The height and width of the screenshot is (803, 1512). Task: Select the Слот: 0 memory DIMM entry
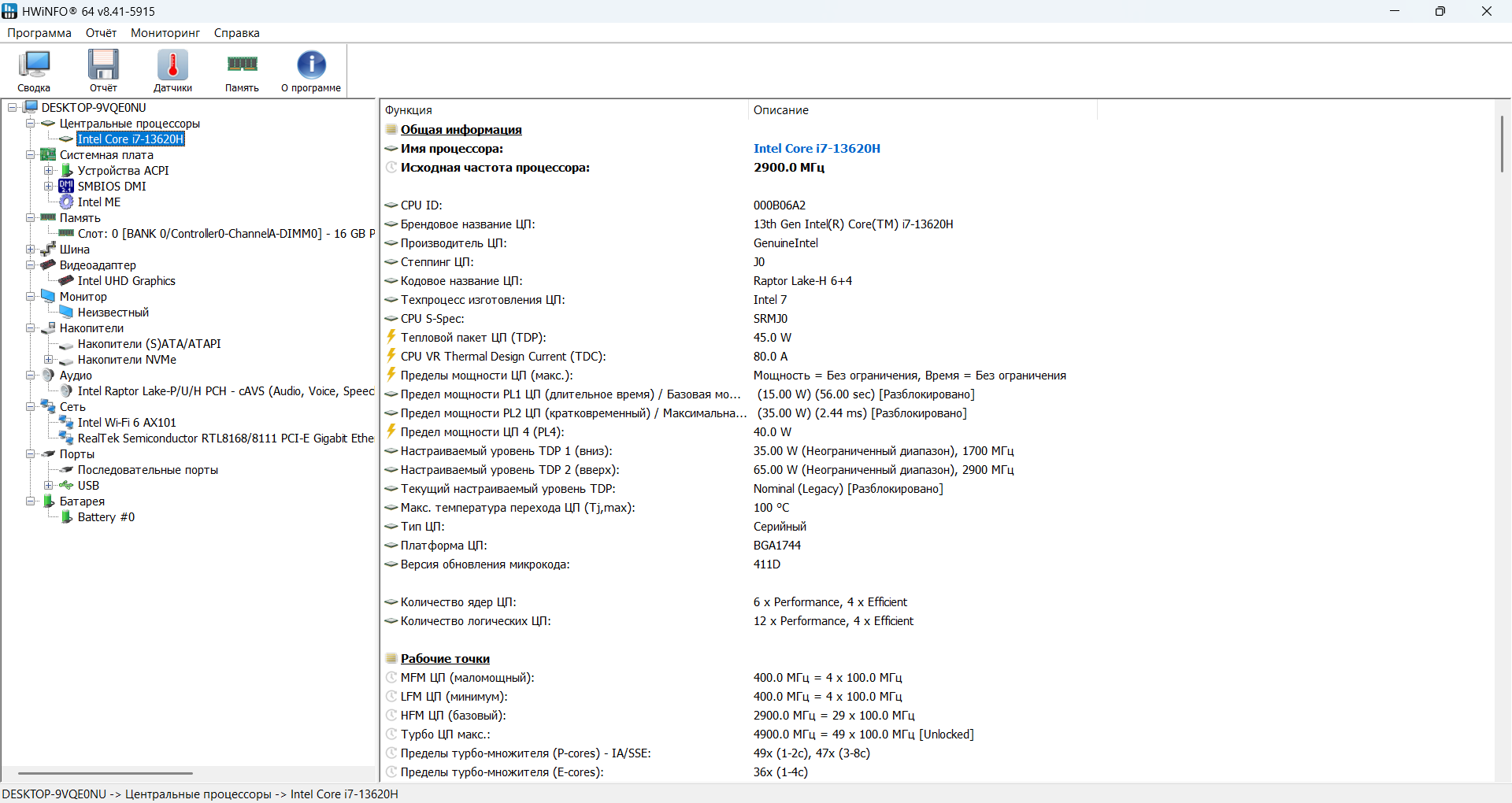click(226, 233)
